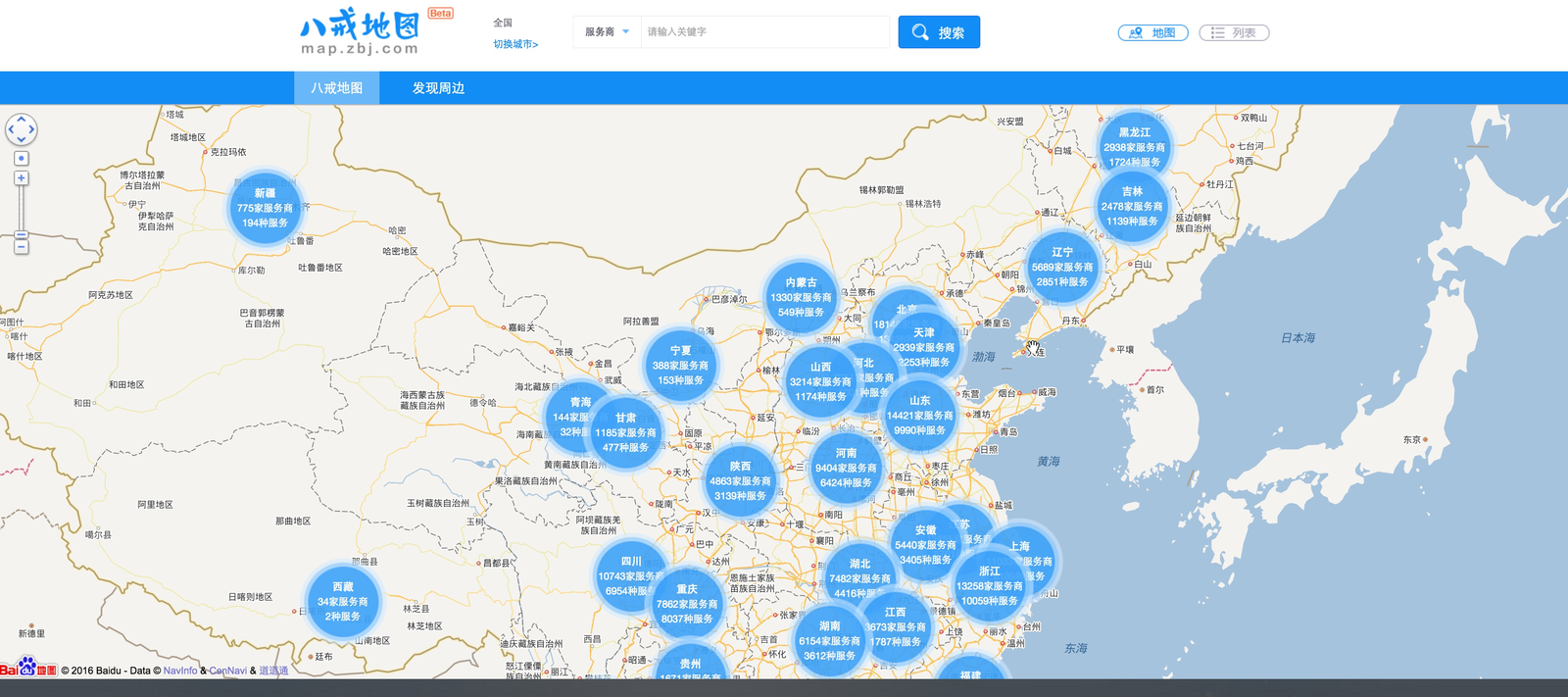Click the blue 搜索 search button
1568x697 pixels.
coord(939,32)
